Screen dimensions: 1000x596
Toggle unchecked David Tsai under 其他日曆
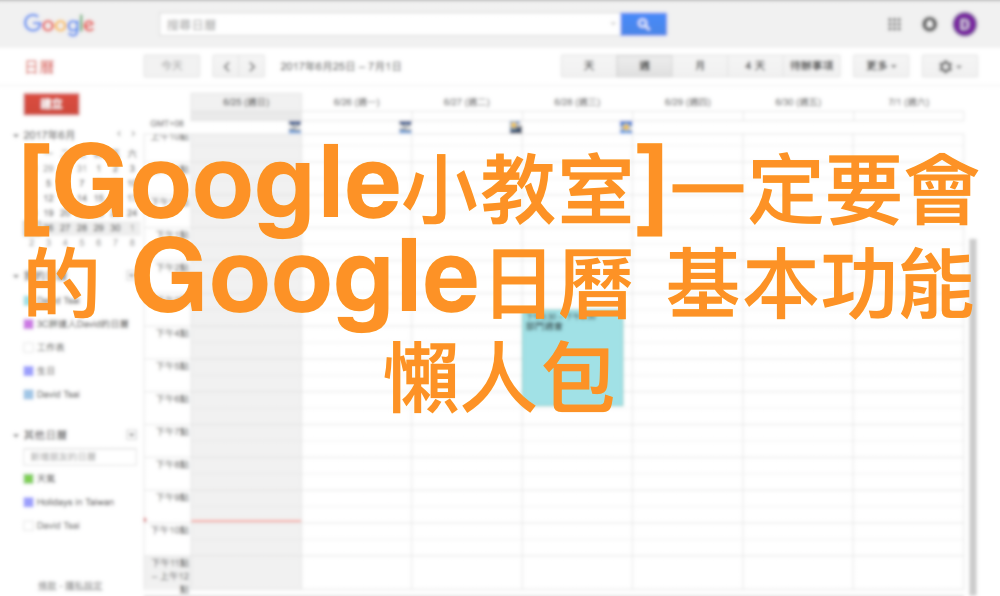28,526
